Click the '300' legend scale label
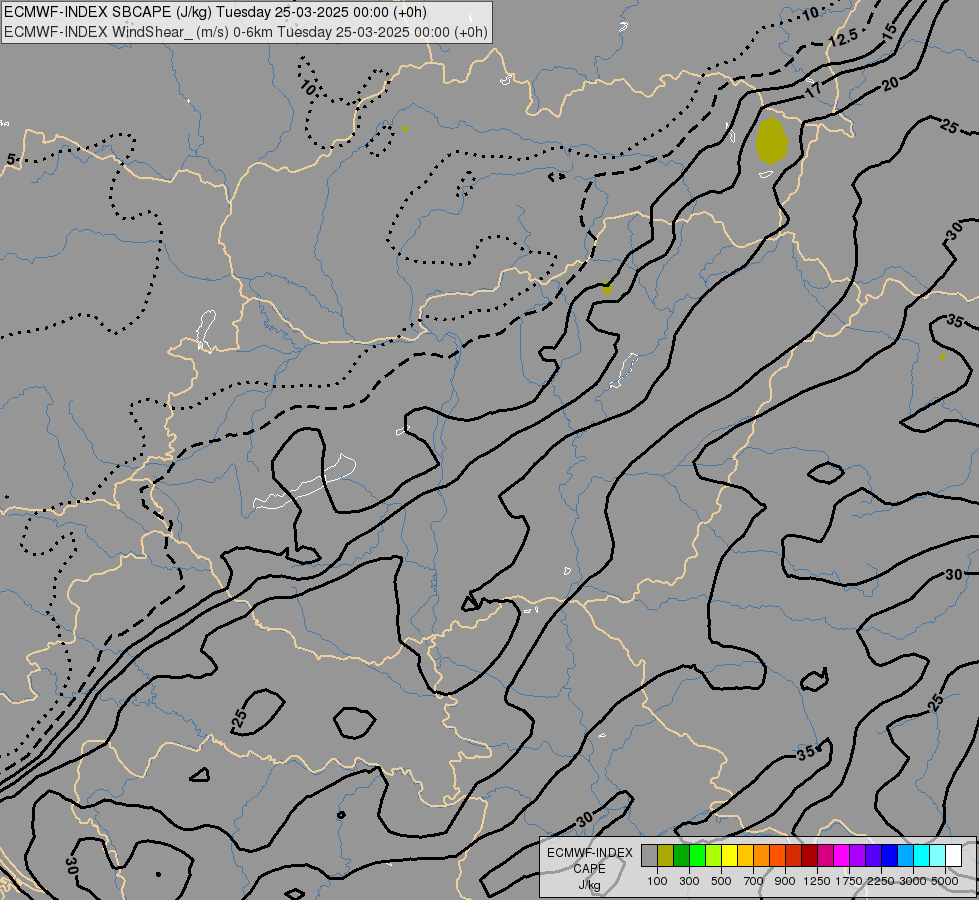Screen dimensions: 979x900 (689, 881)
